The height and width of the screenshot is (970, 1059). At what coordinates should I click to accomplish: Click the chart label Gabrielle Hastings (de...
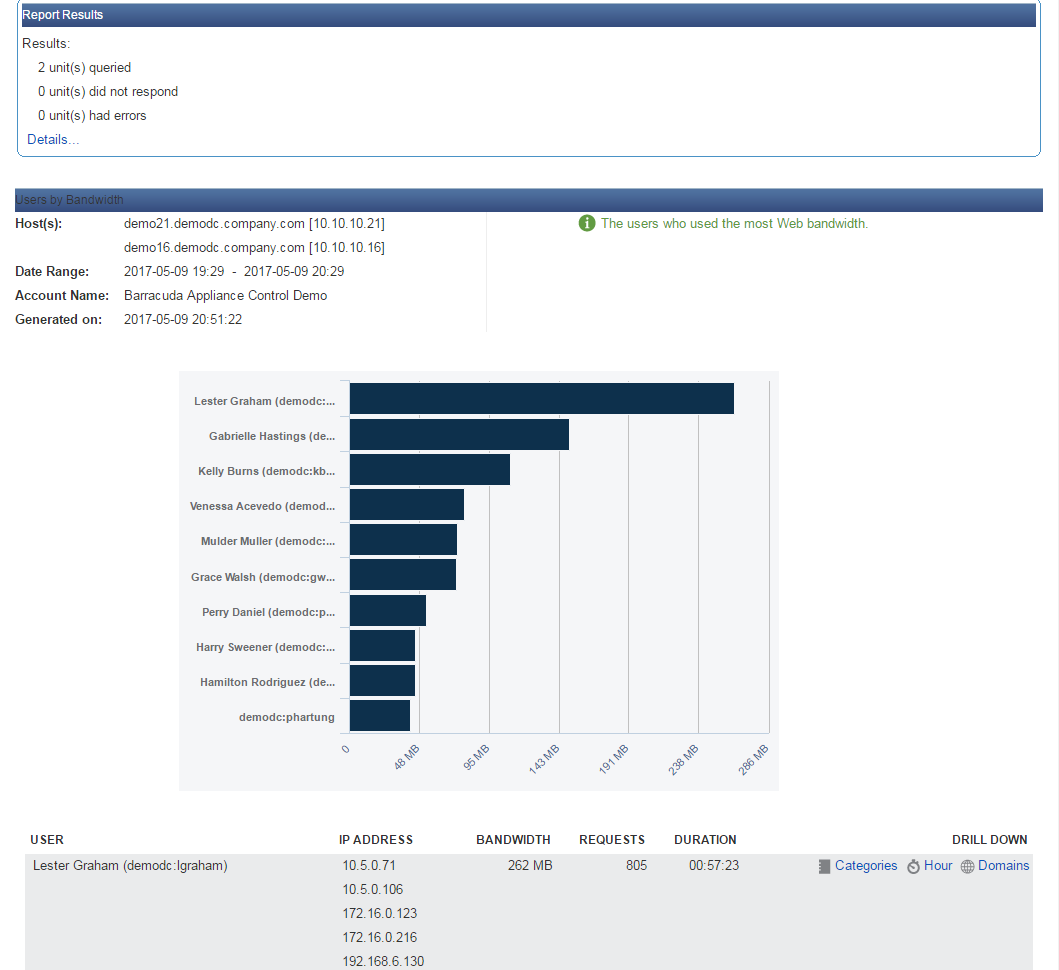point(272,436)
